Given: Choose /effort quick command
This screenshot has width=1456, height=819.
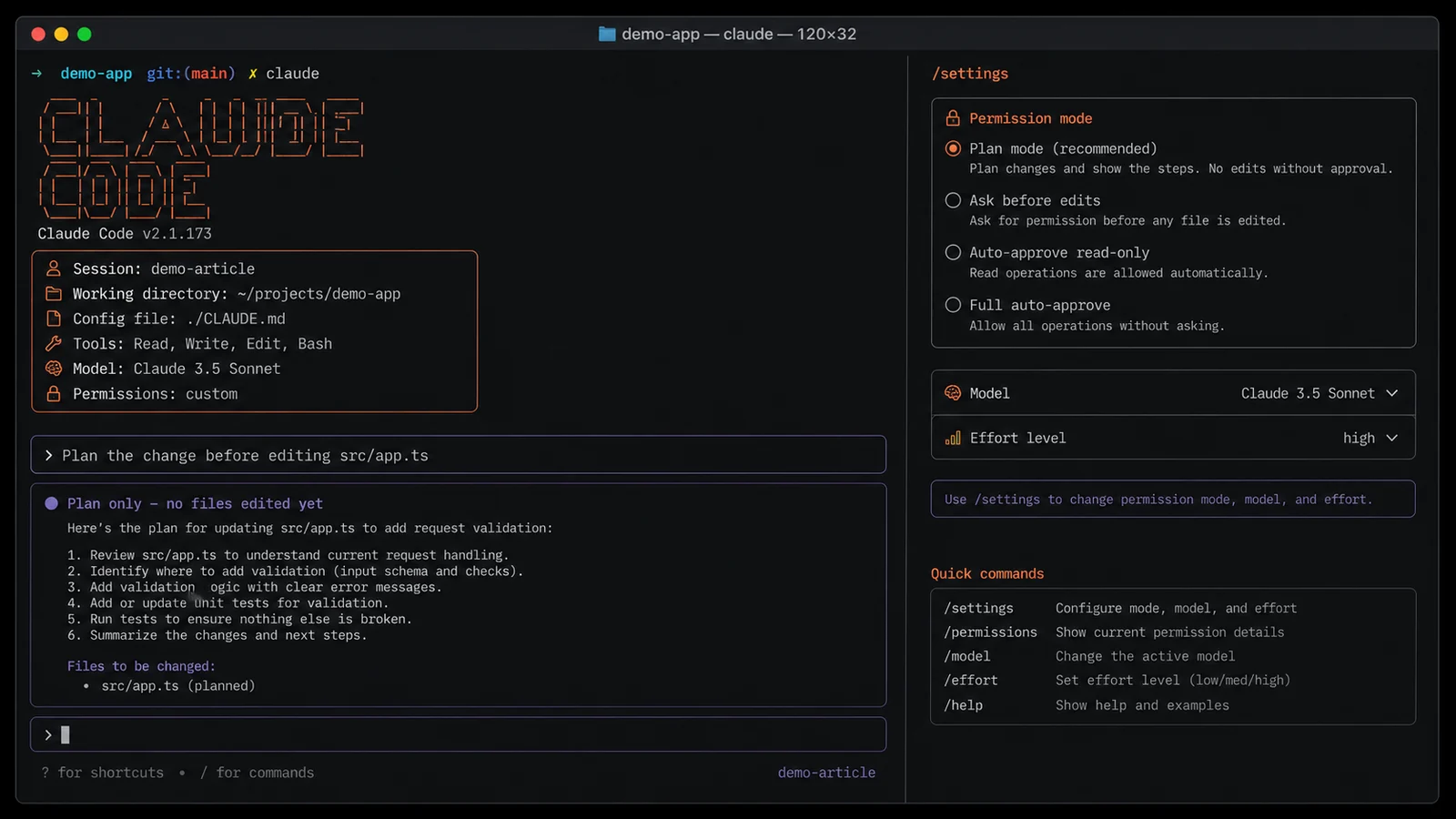Looking at the screenshot, I should click(x=970, y=680).
